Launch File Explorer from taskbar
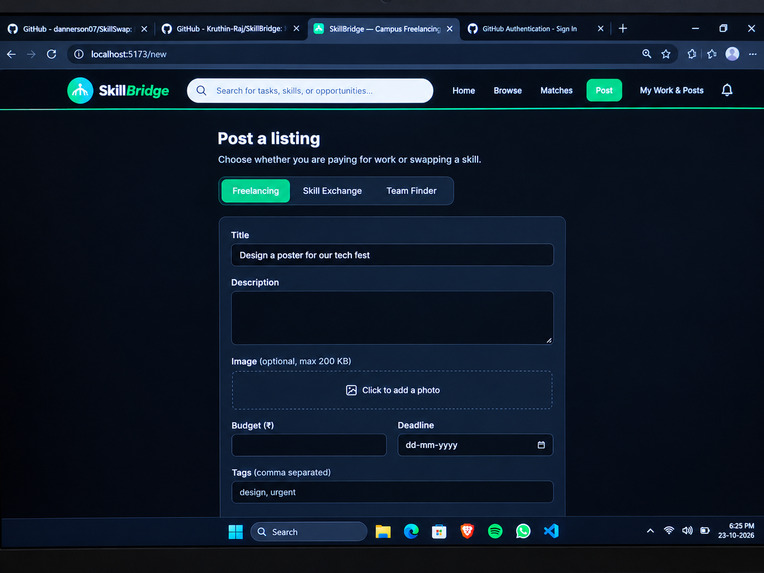The width and height of the screenshot is (764, 573). coord(383,532)
